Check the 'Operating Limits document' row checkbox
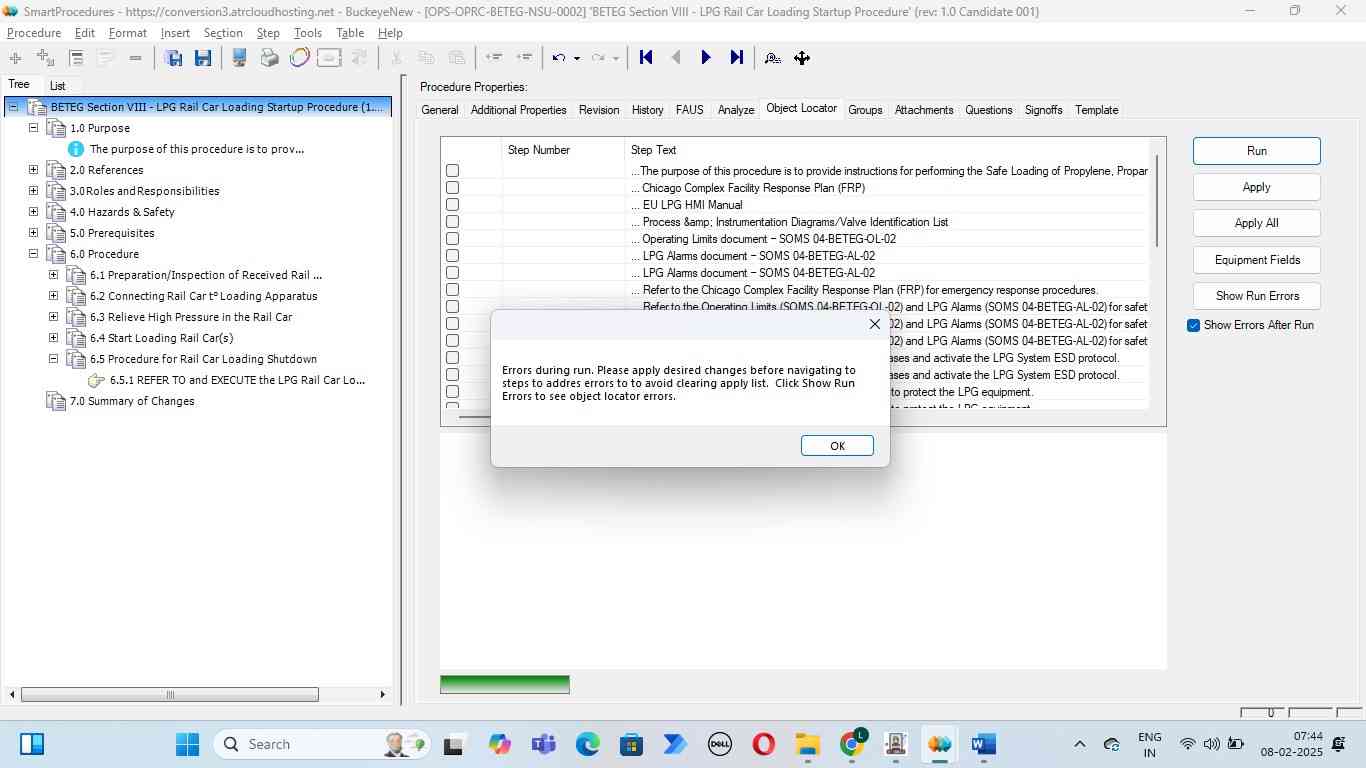This screenshot has width=1366, height=768. tap(452, 239)
